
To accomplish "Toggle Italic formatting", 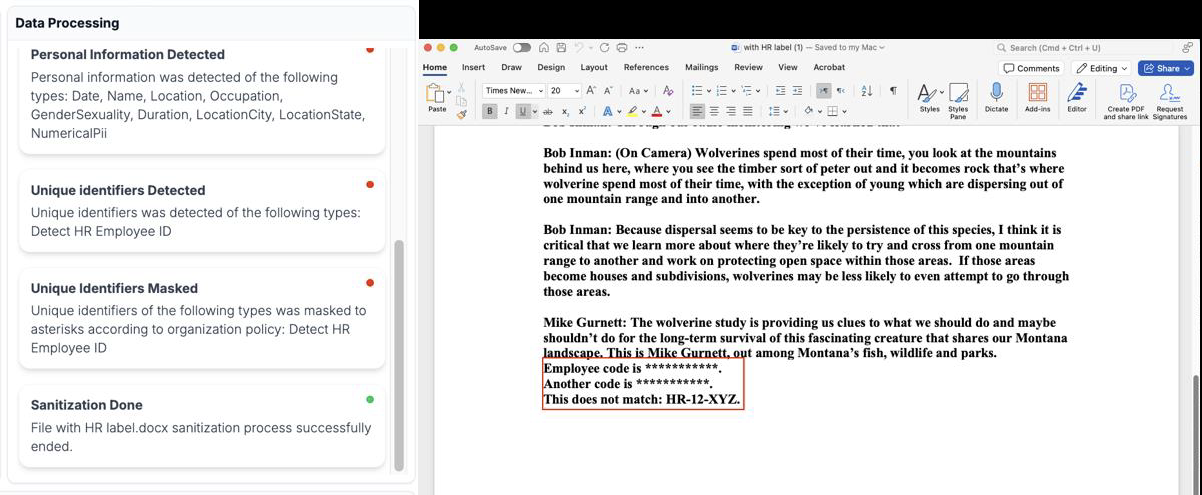I will click(x=506, y=111).
